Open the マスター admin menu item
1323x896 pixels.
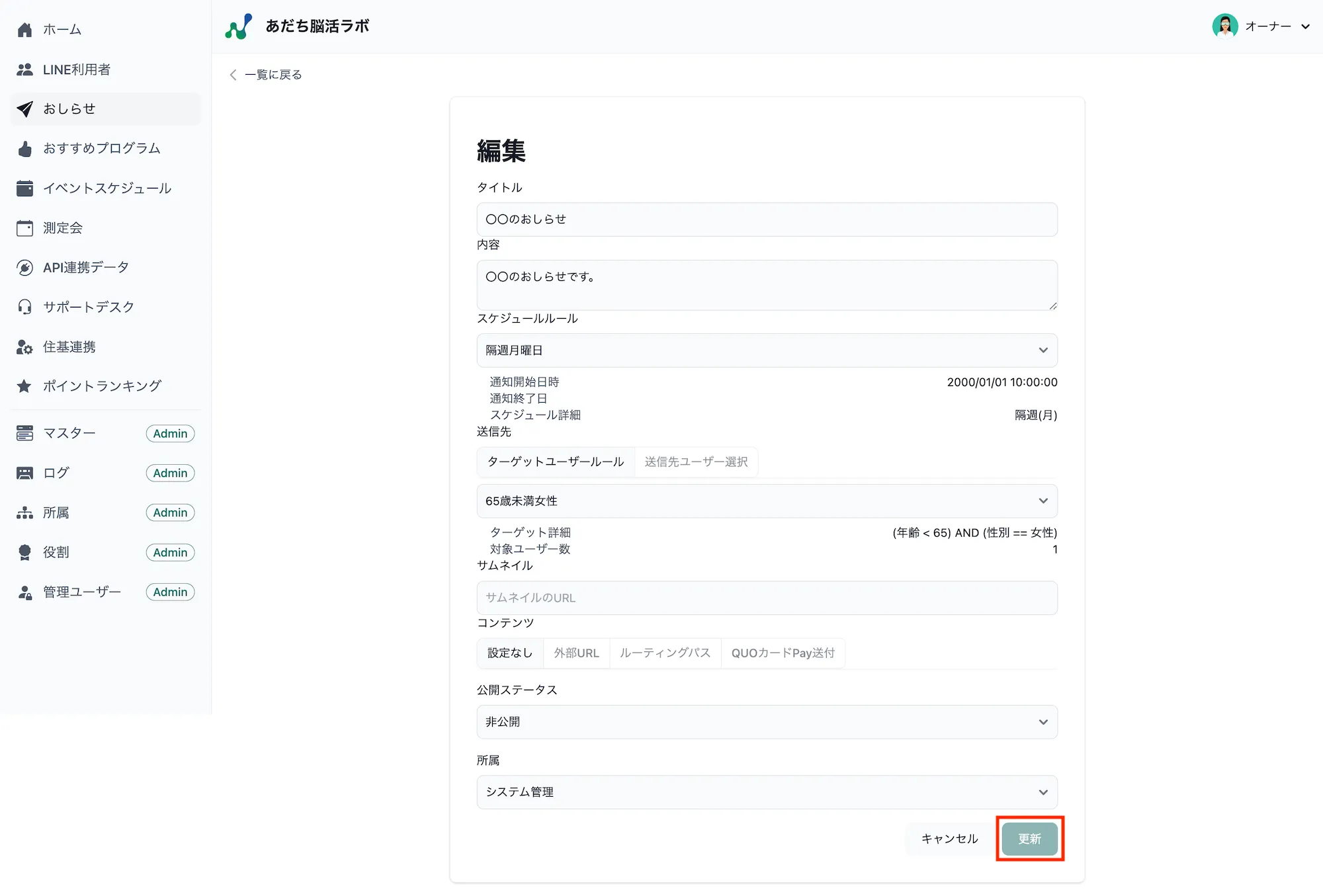pyautogui.click(x=69, y=433)
